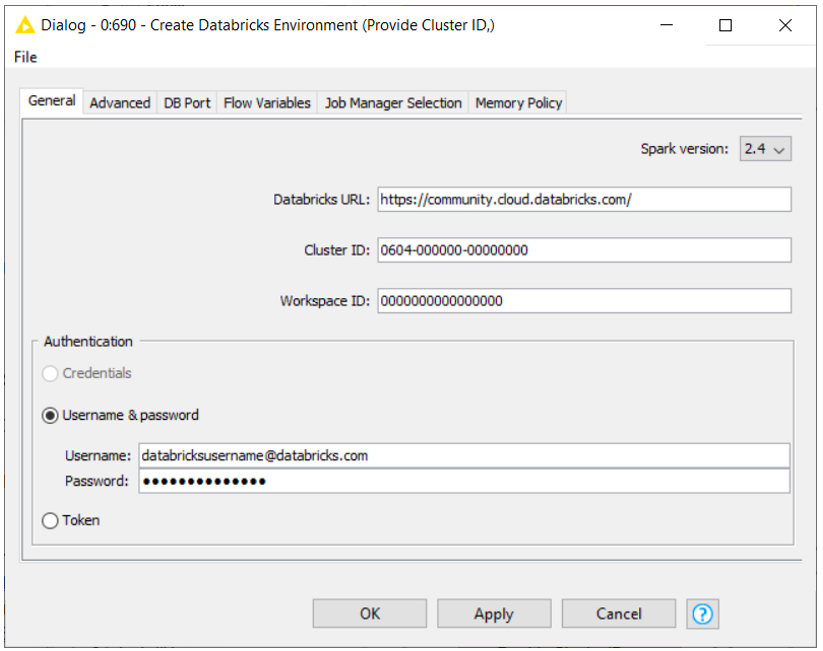Click the Password: label text

(x=97, y=481)
